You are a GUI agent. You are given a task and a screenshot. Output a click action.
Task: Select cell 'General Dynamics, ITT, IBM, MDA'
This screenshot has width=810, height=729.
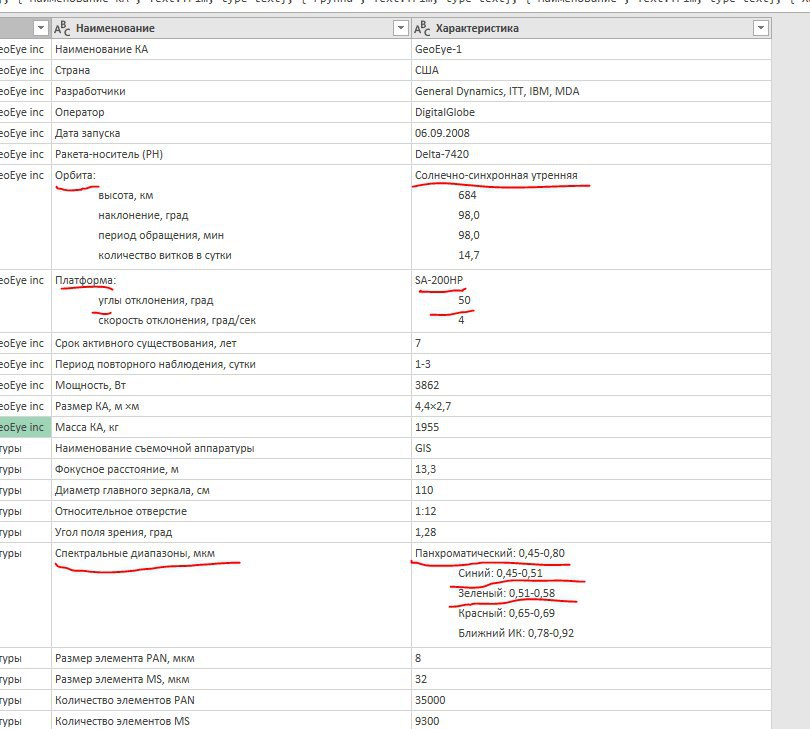tap(591, 91)
